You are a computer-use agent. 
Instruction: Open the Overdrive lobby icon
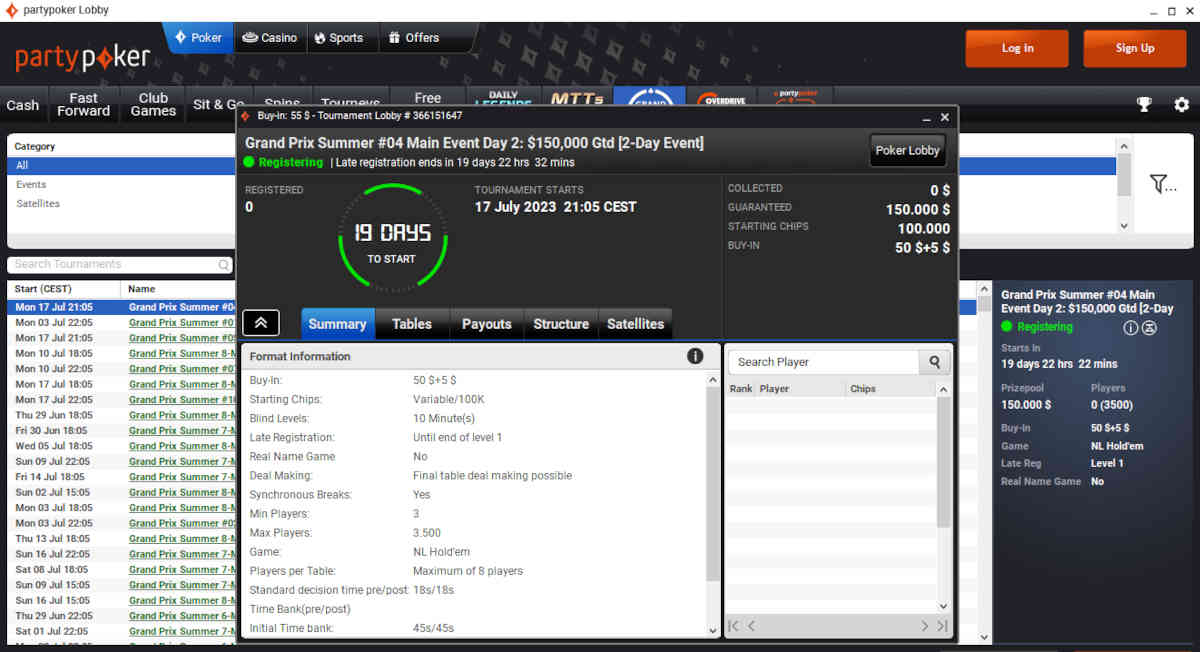(722, 100)
